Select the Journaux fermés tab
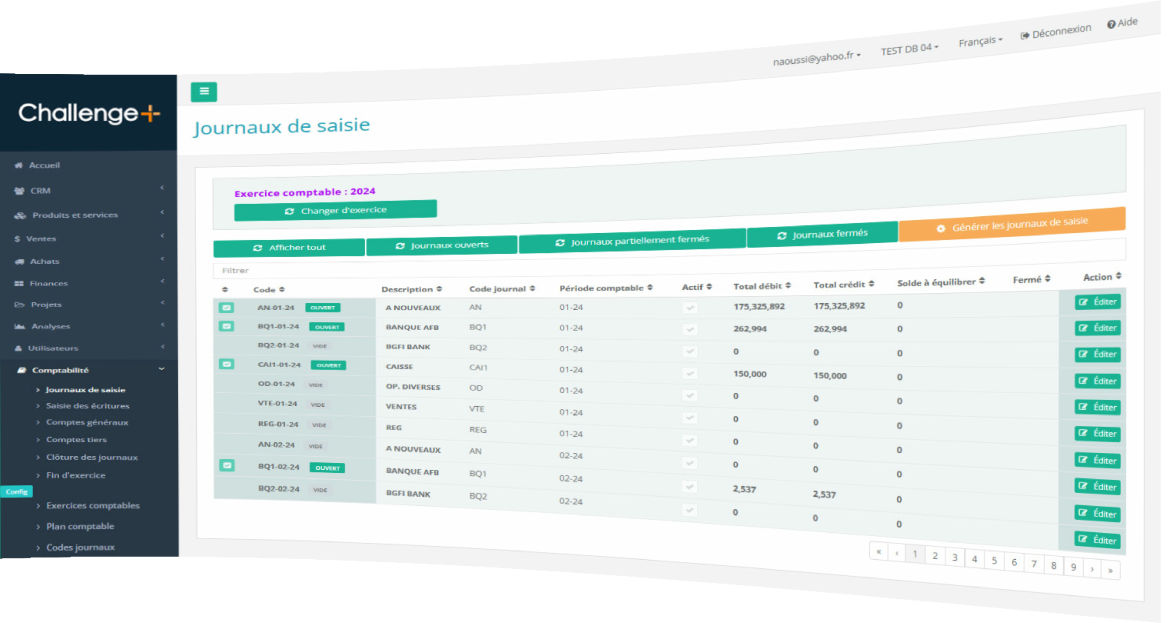The width and height of the screenshot is (1168, 623). point(822,233)
